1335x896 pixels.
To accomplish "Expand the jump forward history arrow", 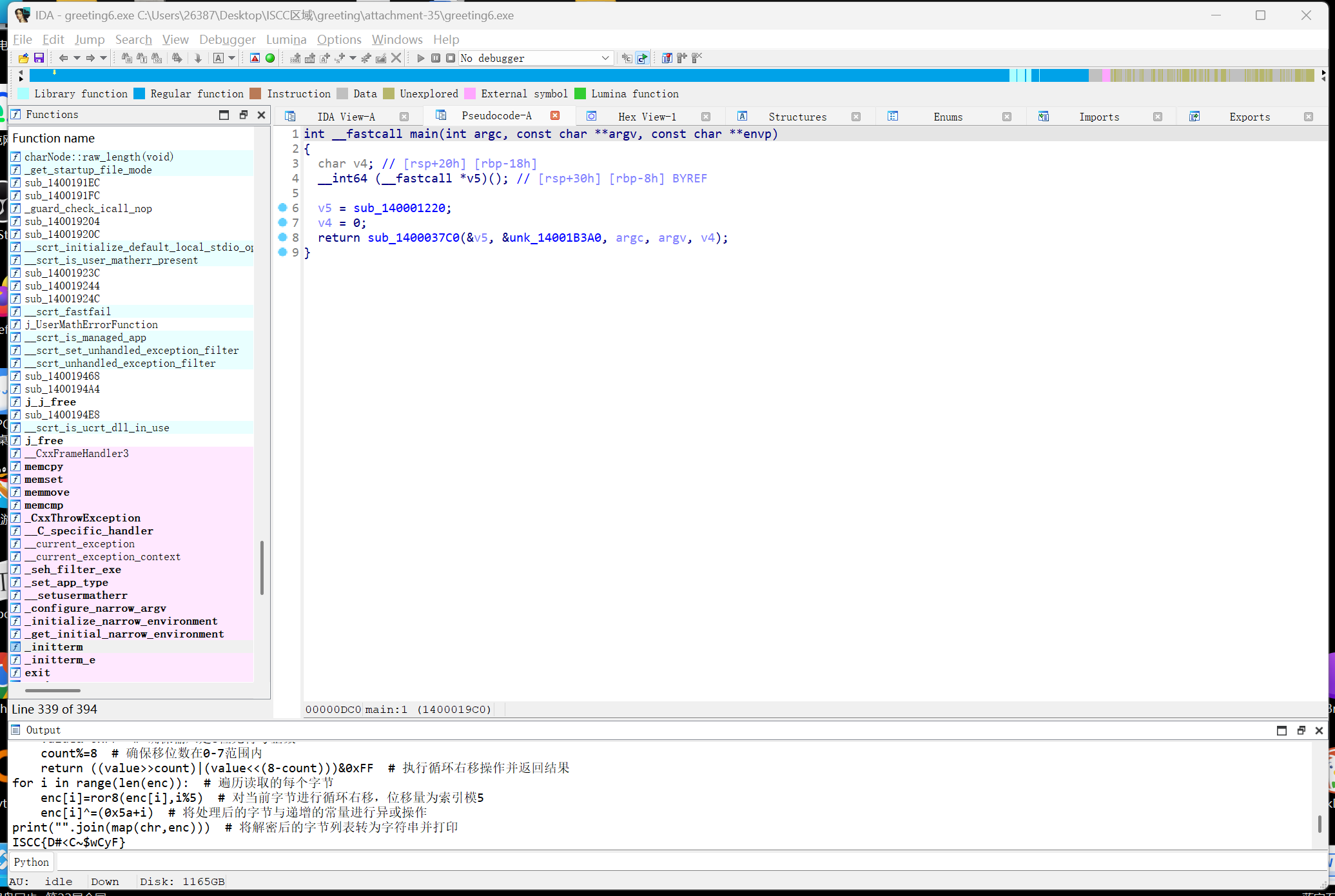I will 103,58.
